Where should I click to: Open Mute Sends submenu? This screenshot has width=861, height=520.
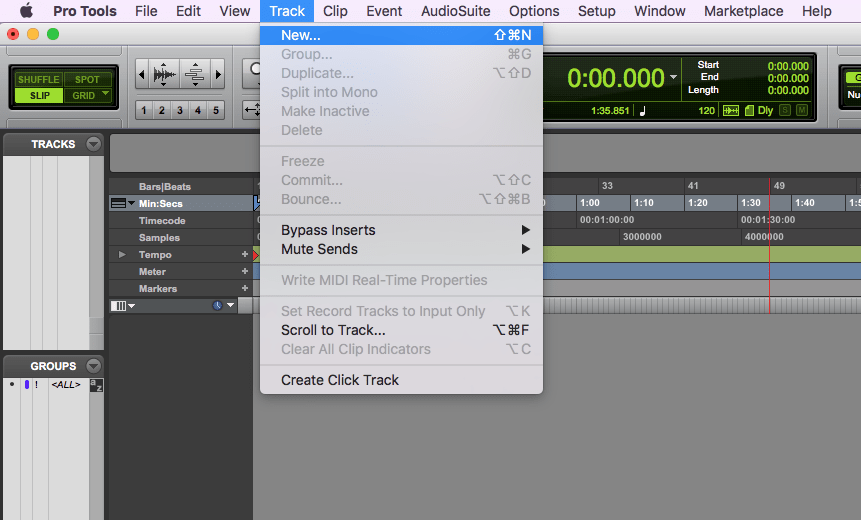[x=401, y=249]
